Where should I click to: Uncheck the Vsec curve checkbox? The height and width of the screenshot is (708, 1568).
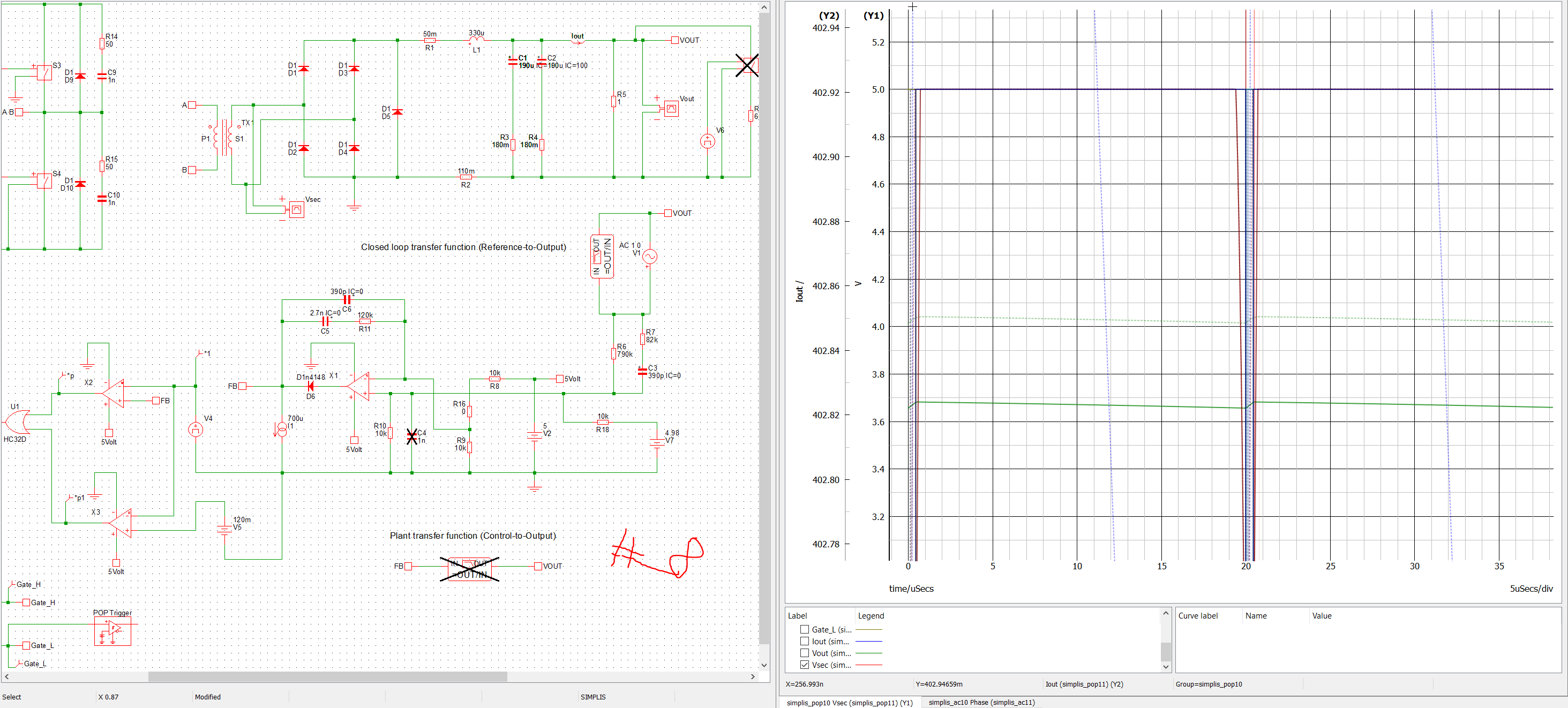click(x=804, y=665)
